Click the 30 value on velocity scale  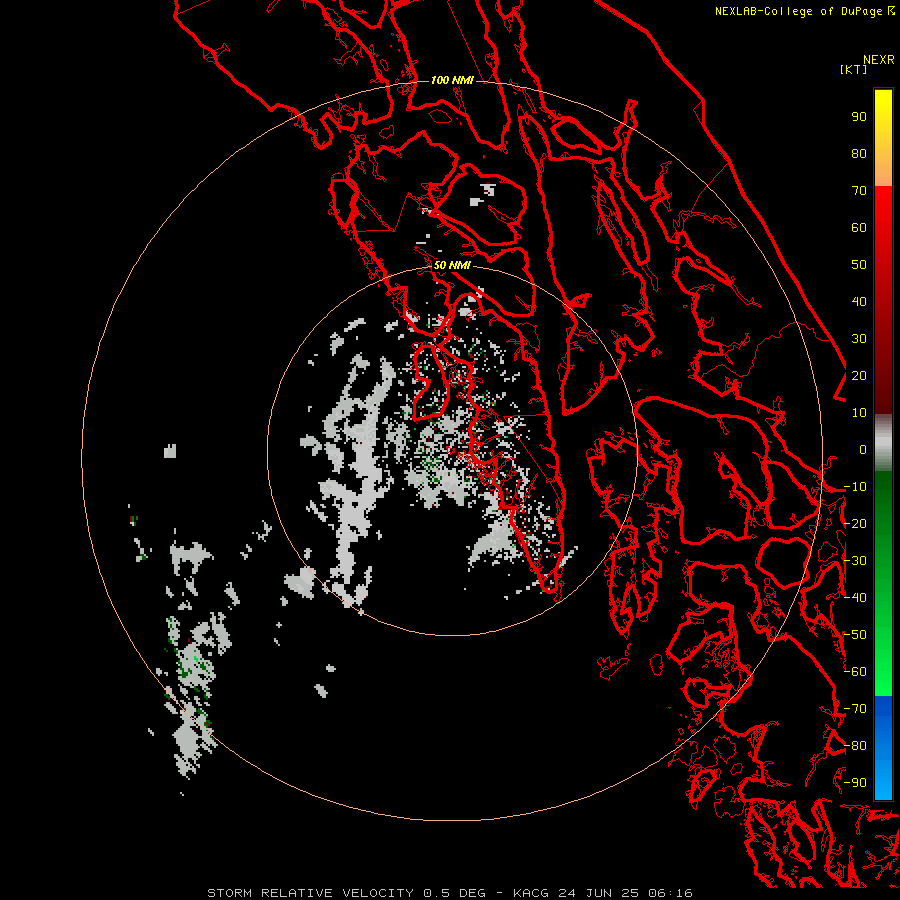tap(859, 339)
